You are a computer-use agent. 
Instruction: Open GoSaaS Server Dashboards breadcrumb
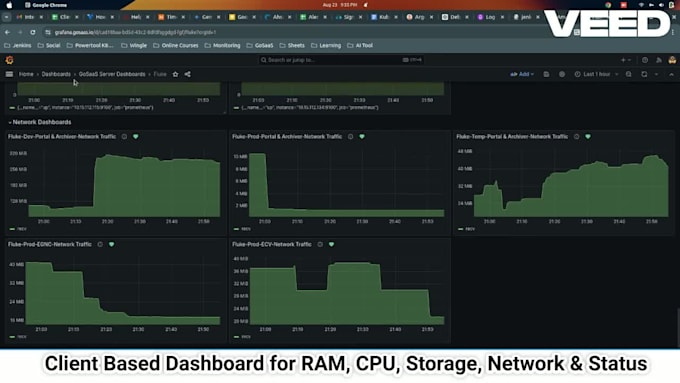pyautogui.click(x=112, y=74)
